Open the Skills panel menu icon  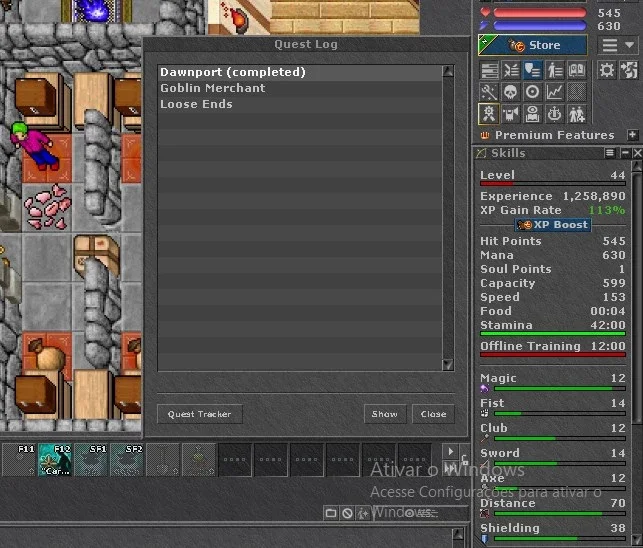[610, 153]
